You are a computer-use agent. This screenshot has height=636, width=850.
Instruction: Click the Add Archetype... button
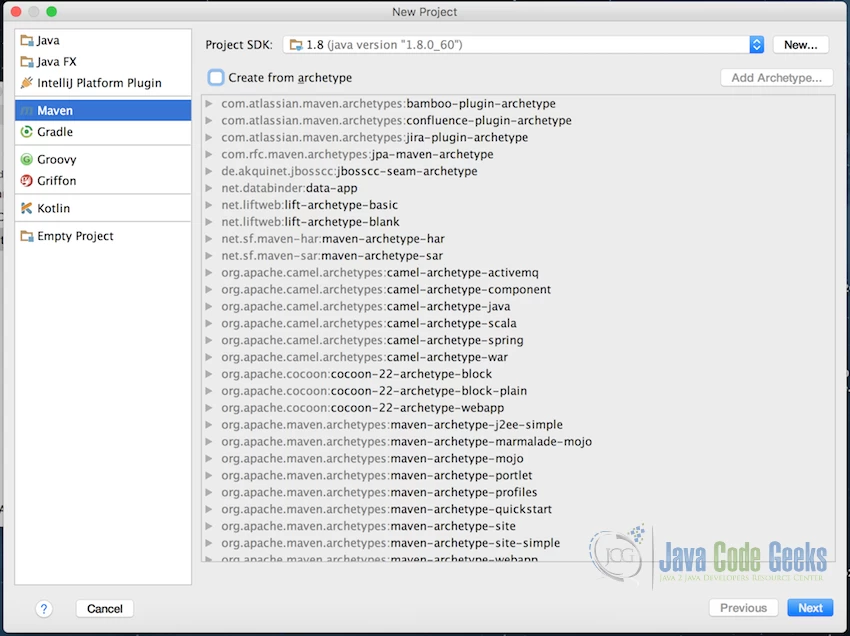coord(776,78)
